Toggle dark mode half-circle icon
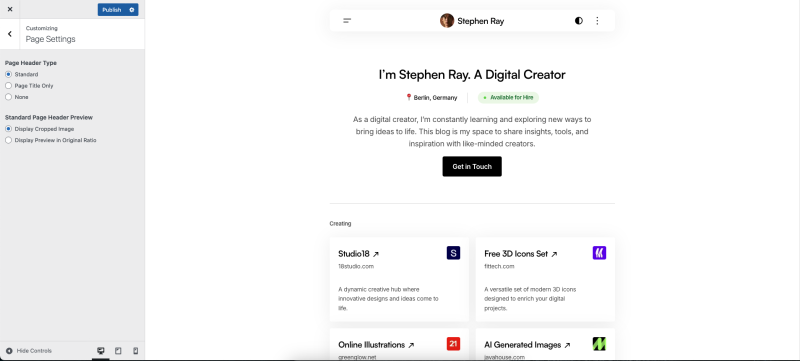 tap(579, 21)
